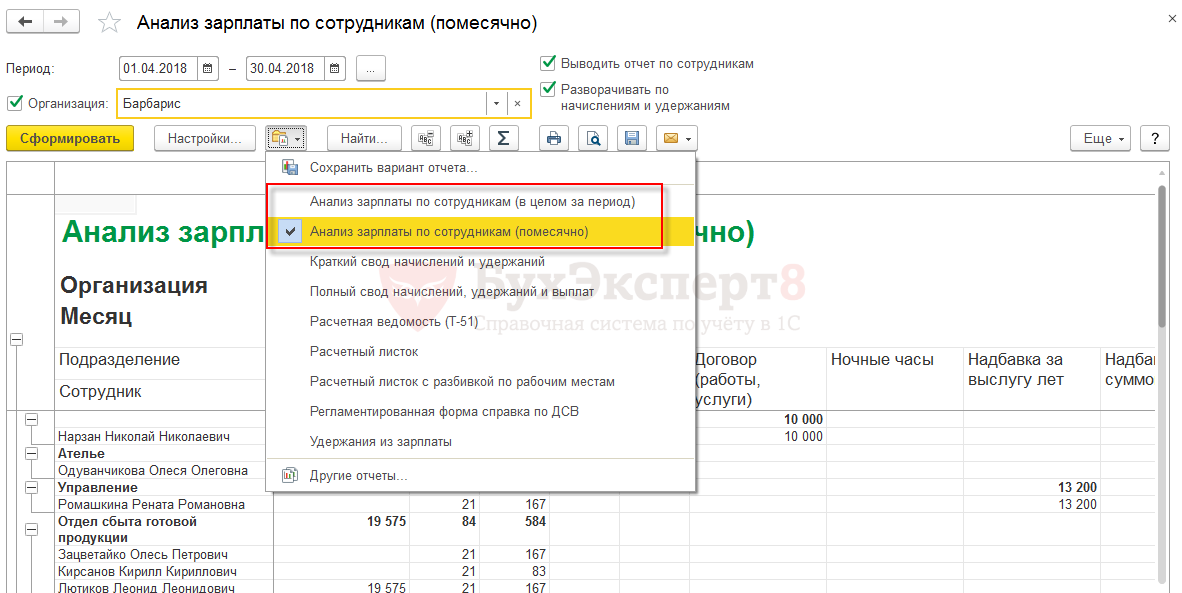Select Регламентированная форма справка по ДСВ

coord(480,412)
